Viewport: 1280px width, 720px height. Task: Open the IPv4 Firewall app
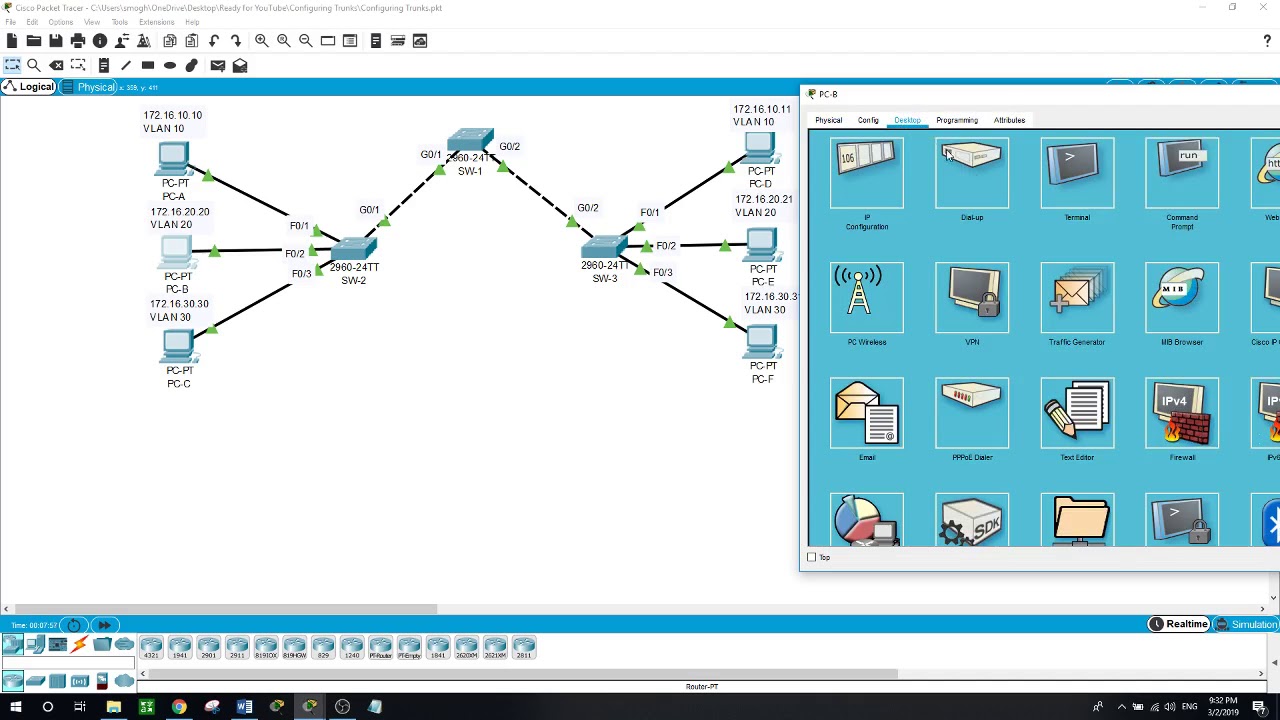point(1182,413)
